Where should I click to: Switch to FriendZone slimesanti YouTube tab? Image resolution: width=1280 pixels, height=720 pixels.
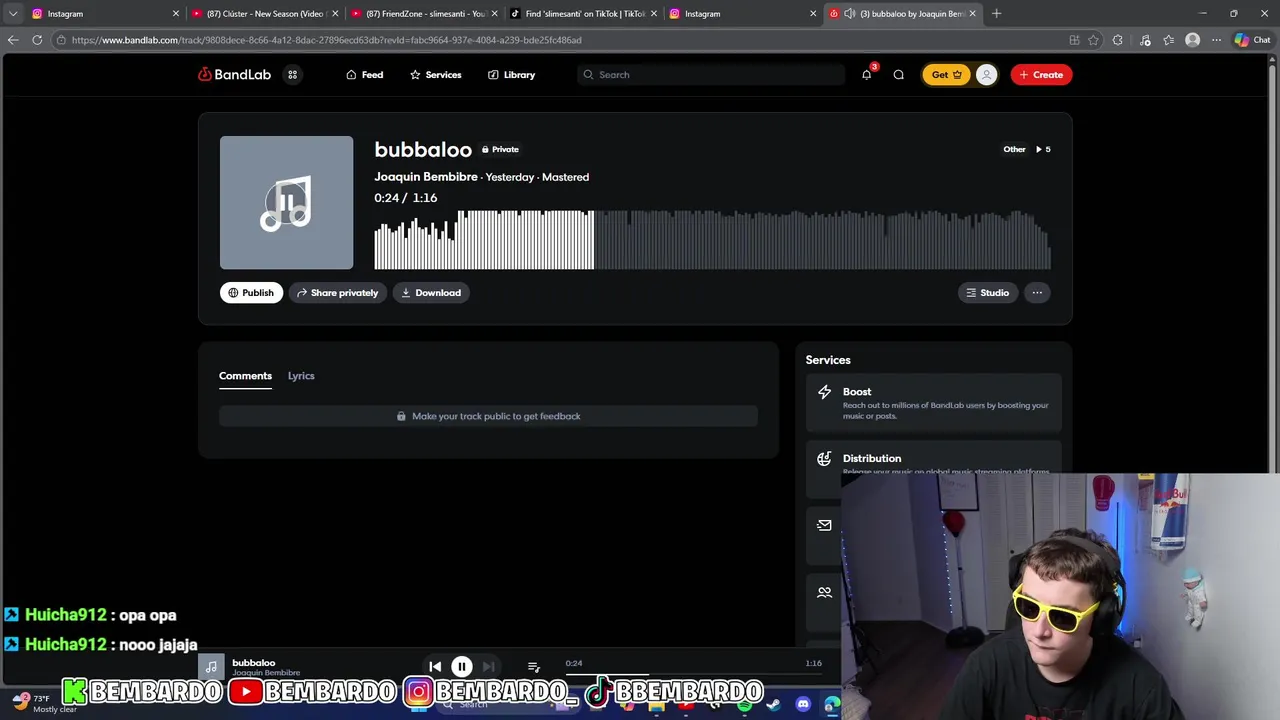click(424, 14)
